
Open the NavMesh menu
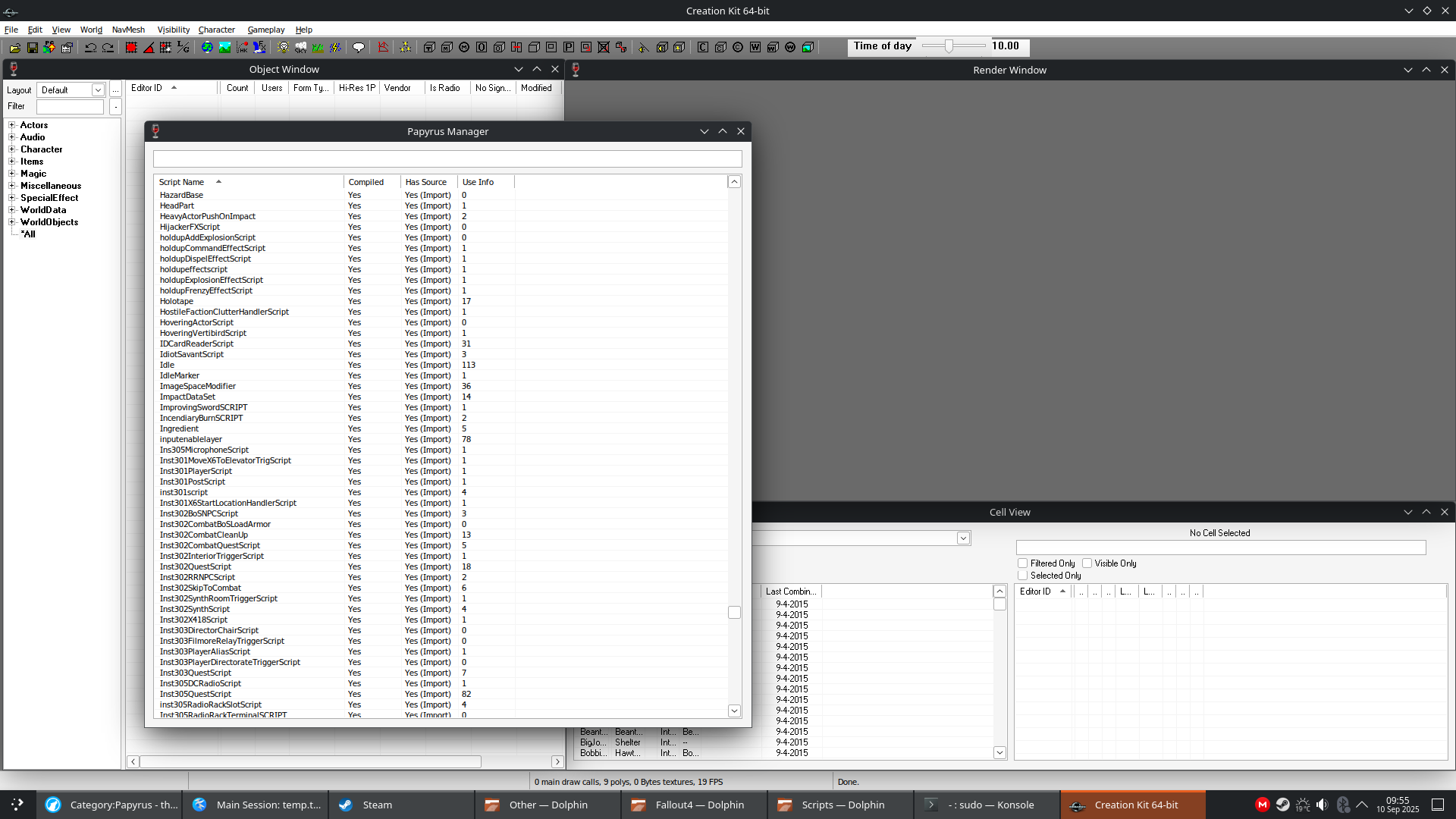click(128, 30)
